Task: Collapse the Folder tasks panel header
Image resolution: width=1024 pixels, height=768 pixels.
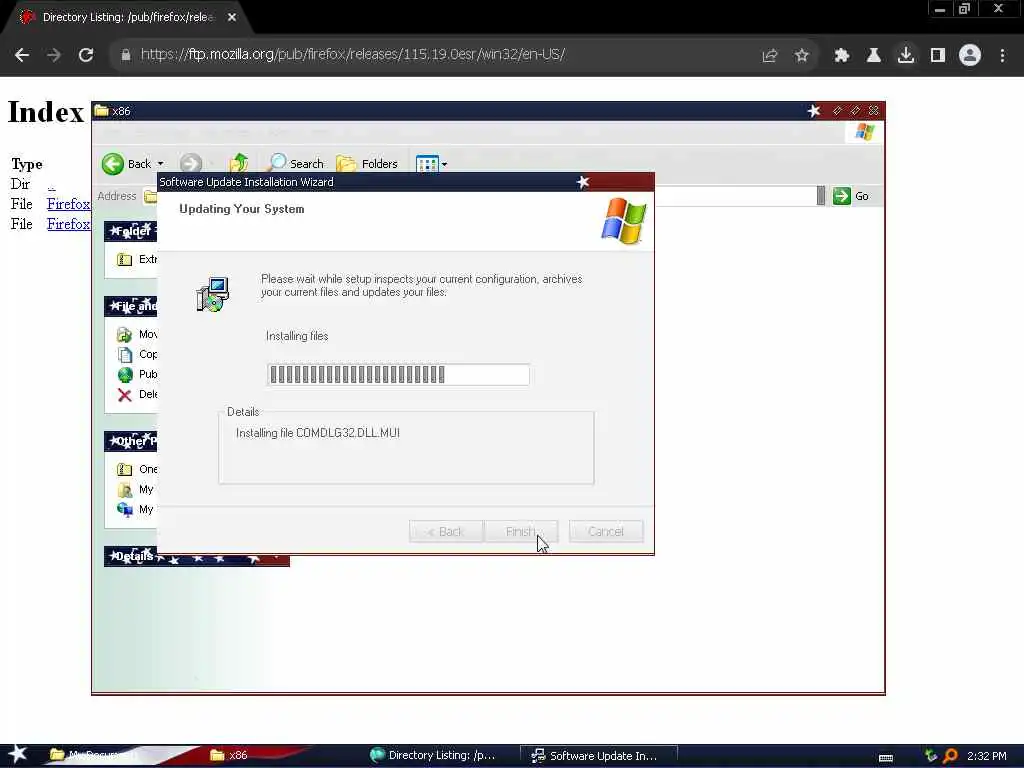Action: tap(131, 231)
